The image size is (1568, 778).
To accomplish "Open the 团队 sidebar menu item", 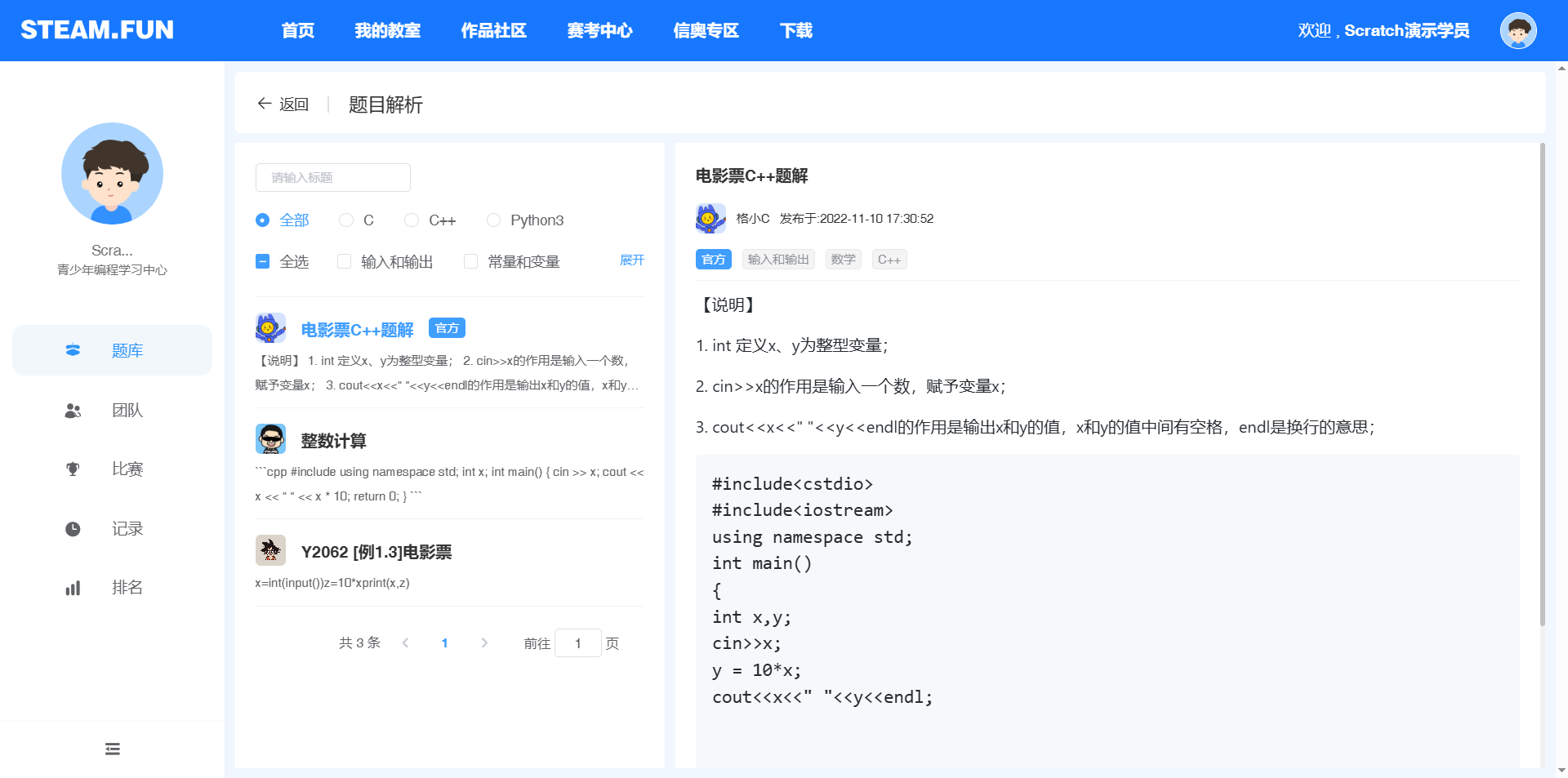I will click(113, 411).
